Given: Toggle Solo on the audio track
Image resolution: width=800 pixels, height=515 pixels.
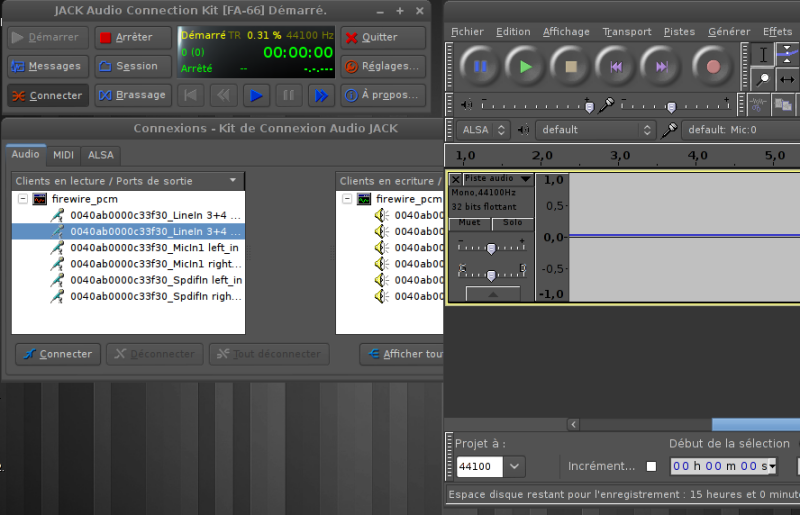Looking at the screenshot, I should [x=512, y=223].
